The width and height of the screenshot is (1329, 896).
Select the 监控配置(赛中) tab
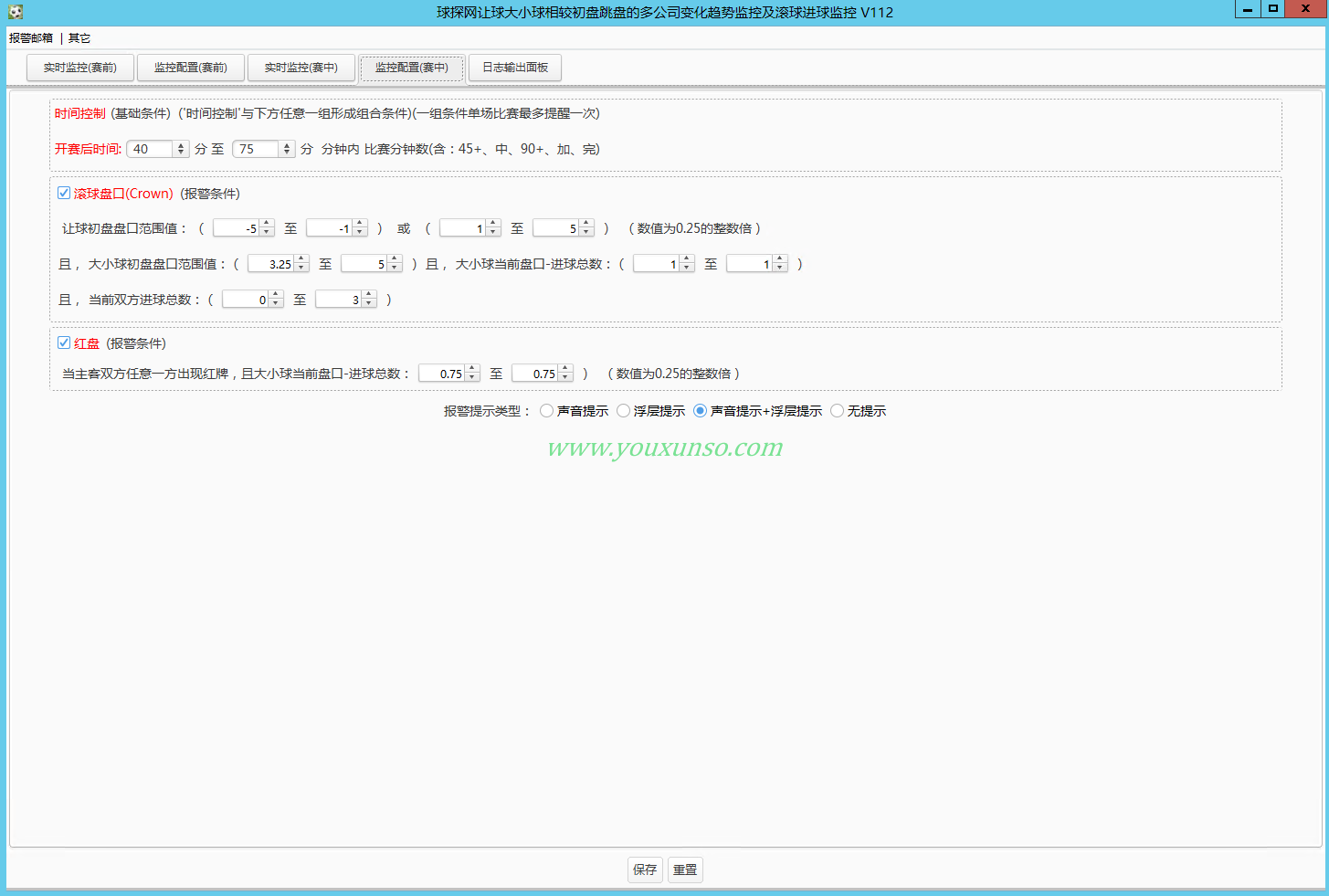[411, 68]
